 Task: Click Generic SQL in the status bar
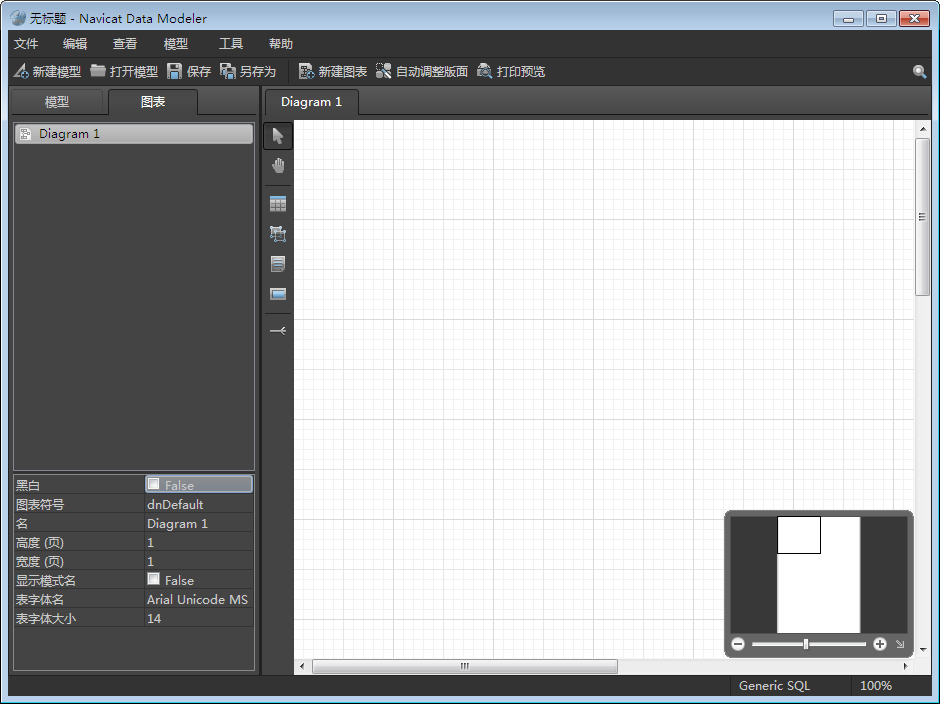click(773, 686)
